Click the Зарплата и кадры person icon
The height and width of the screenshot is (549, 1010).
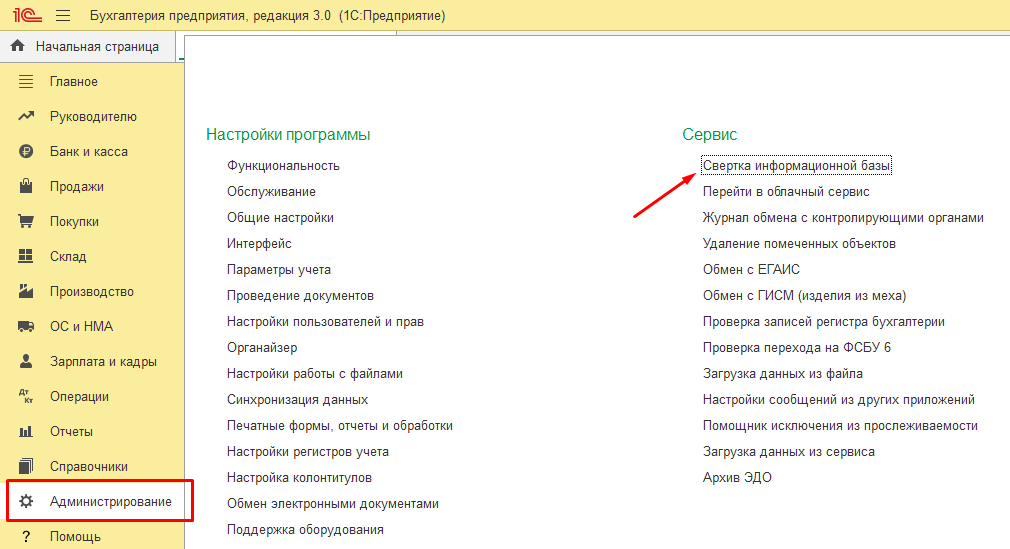point(26,361)
